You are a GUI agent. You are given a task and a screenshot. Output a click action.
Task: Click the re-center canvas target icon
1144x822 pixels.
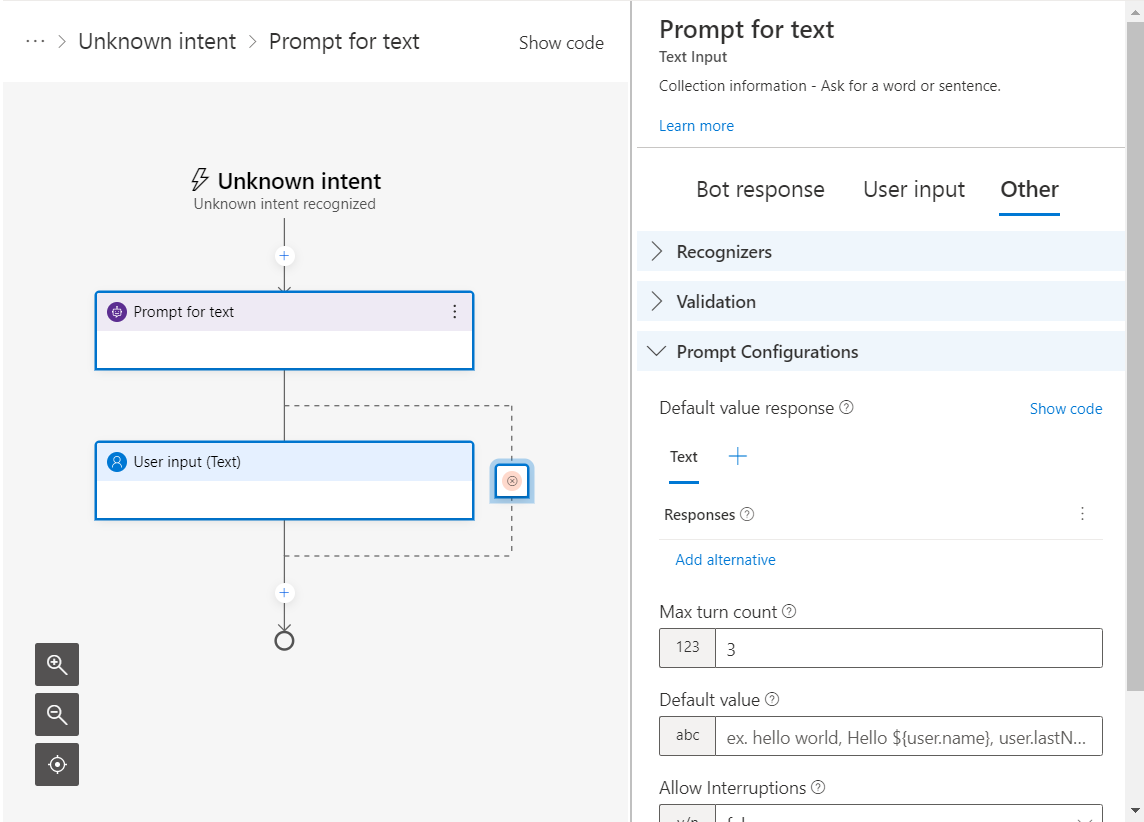pyautogui.click(x=57, y=765)
